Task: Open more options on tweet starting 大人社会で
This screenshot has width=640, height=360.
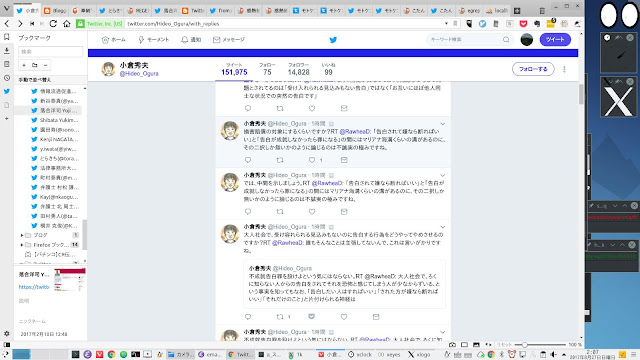Action: click(x=442, y=227)
